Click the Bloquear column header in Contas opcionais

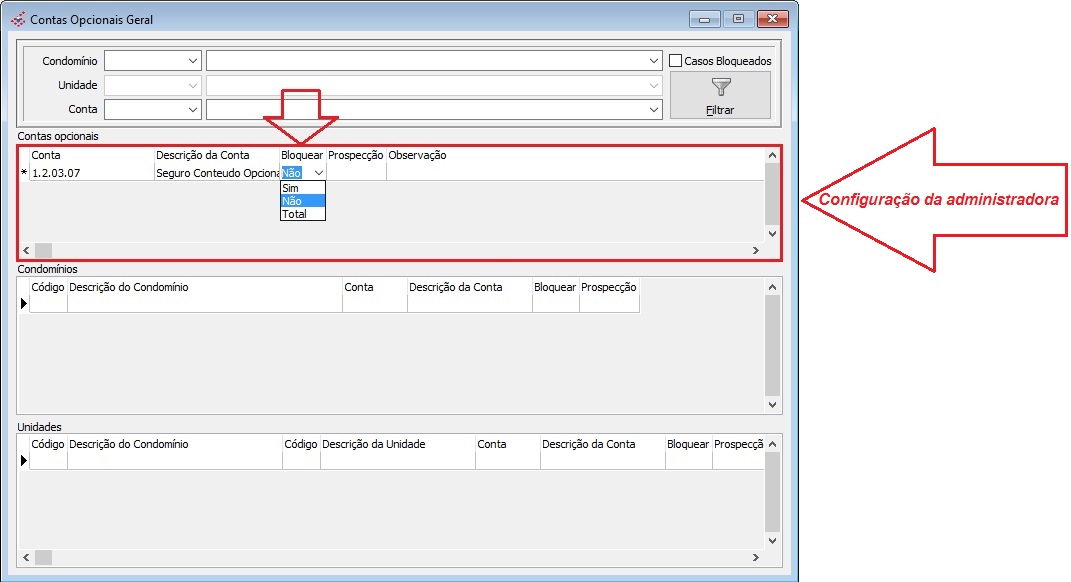[302, 155]
